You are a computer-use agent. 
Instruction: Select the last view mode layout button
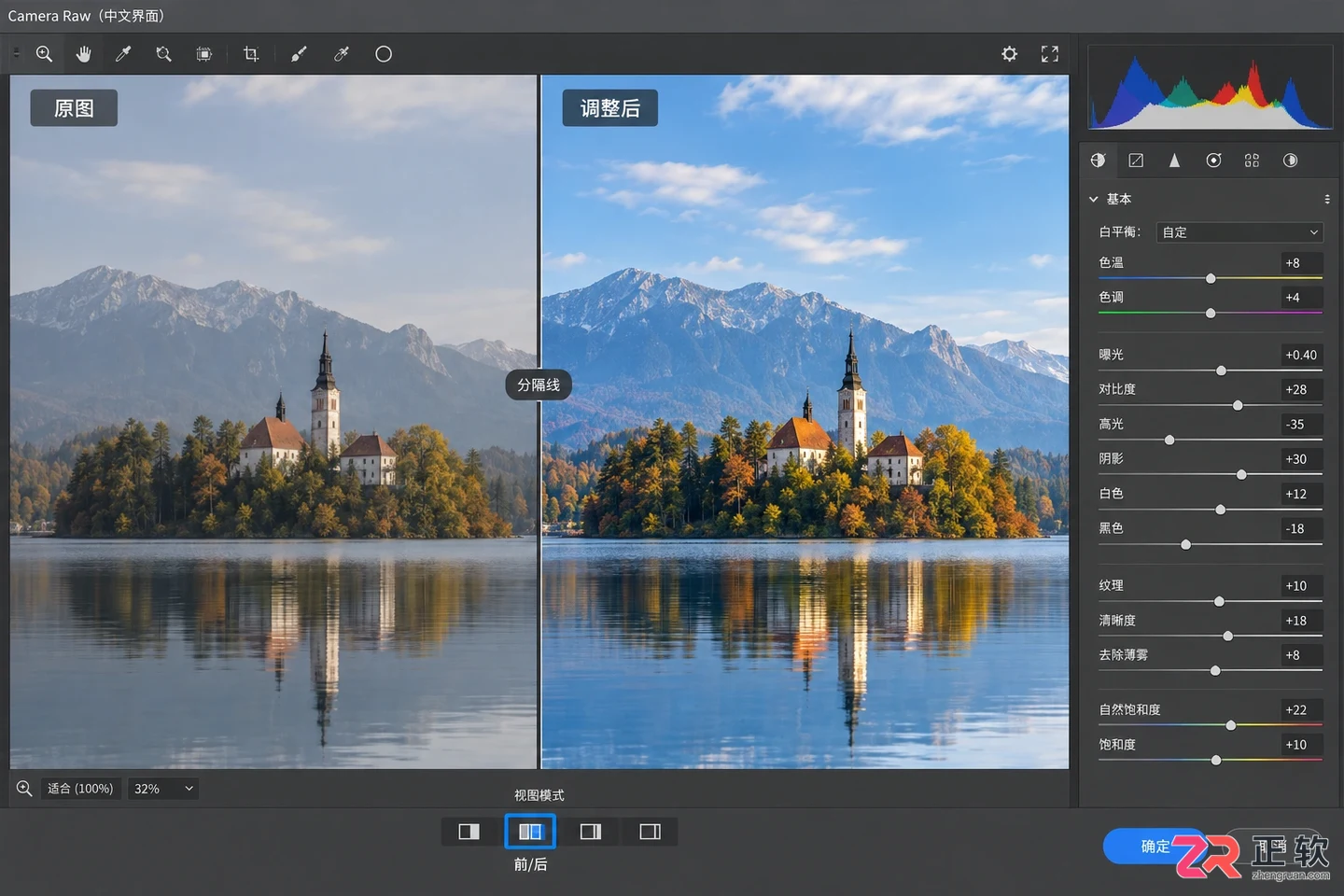(x=651, y=832)
